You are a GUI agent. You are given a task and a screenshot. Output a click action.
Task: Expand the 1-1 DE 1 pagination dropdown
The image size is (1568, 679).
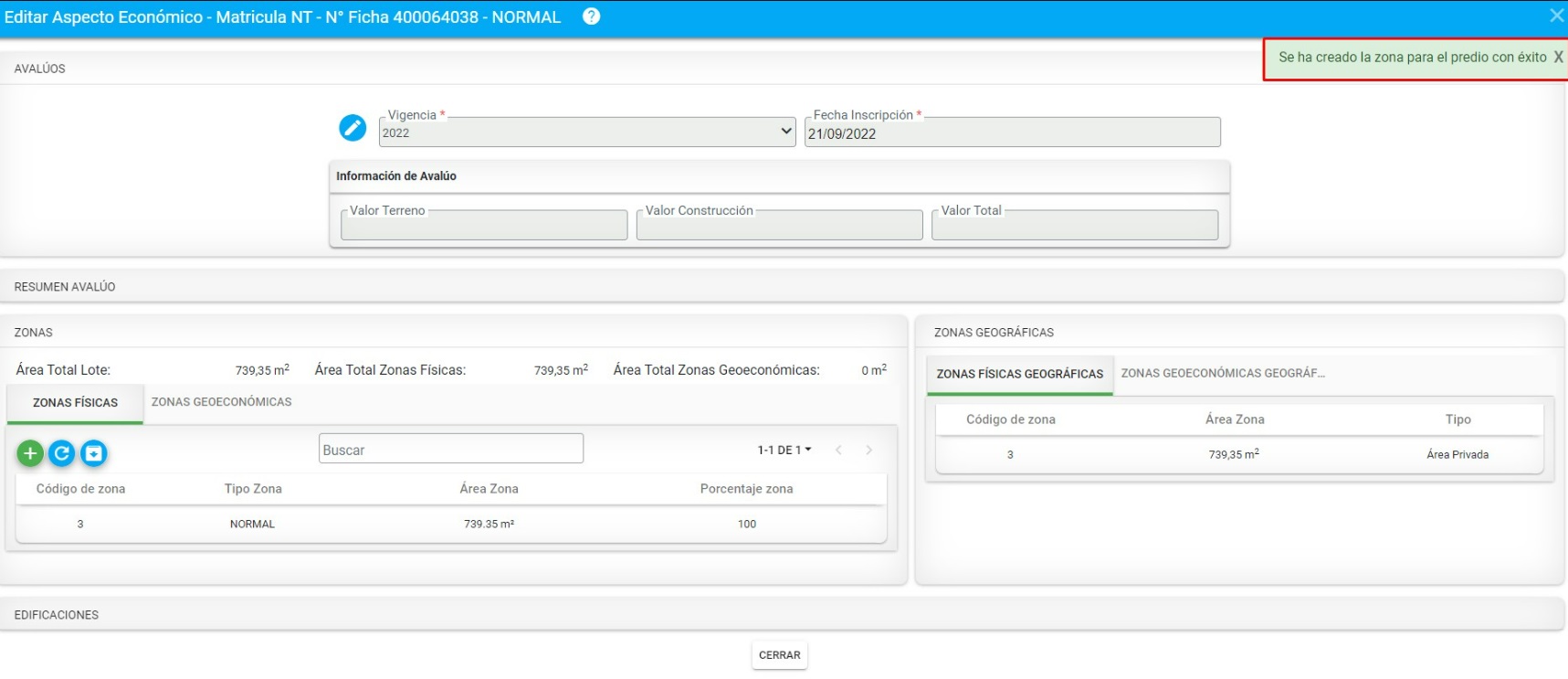tap(784, 450)
